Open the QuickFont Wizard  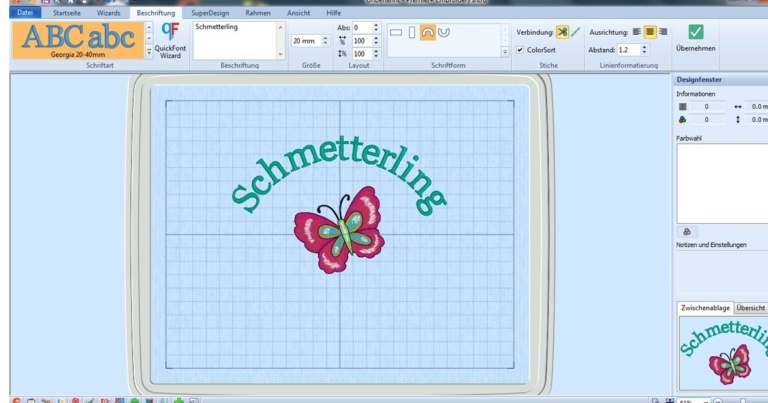(170, 40)
